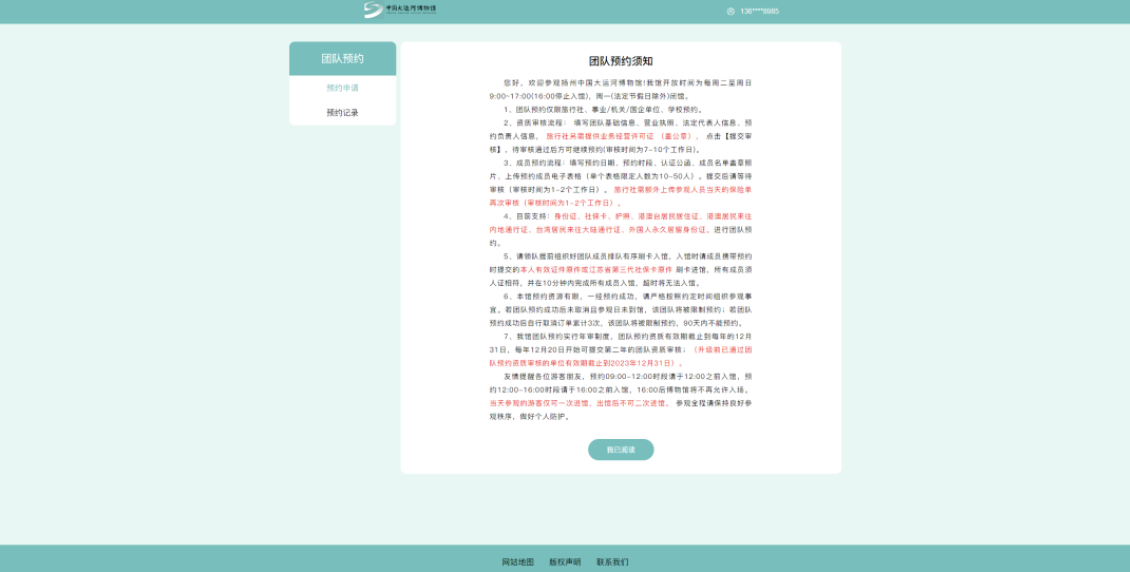
Task: Click the 团队预约须知 heading text
Action: [x=621, y=61]
